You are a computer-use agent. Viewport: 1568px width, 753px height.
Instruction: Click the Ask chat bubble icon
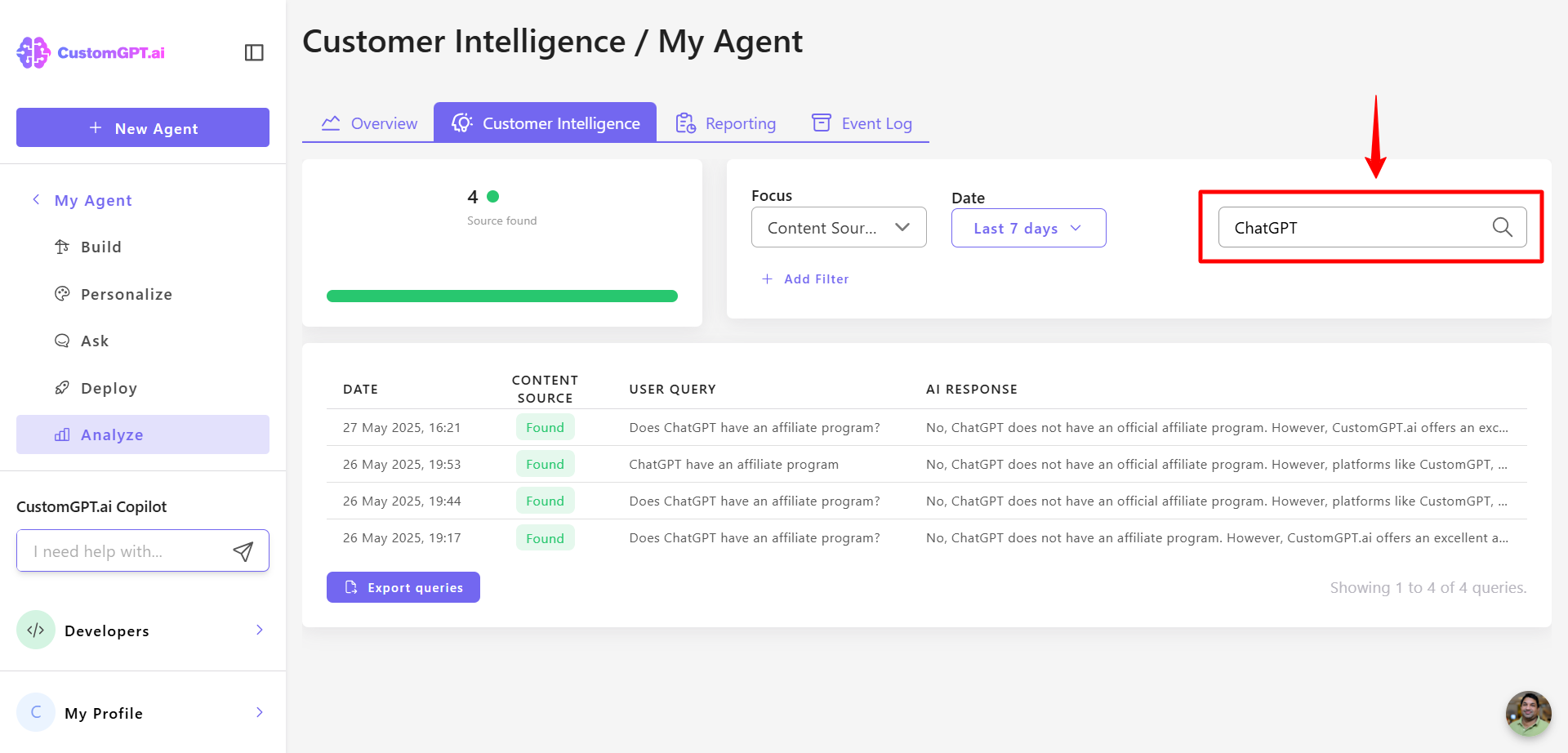(x=62, y=341)
